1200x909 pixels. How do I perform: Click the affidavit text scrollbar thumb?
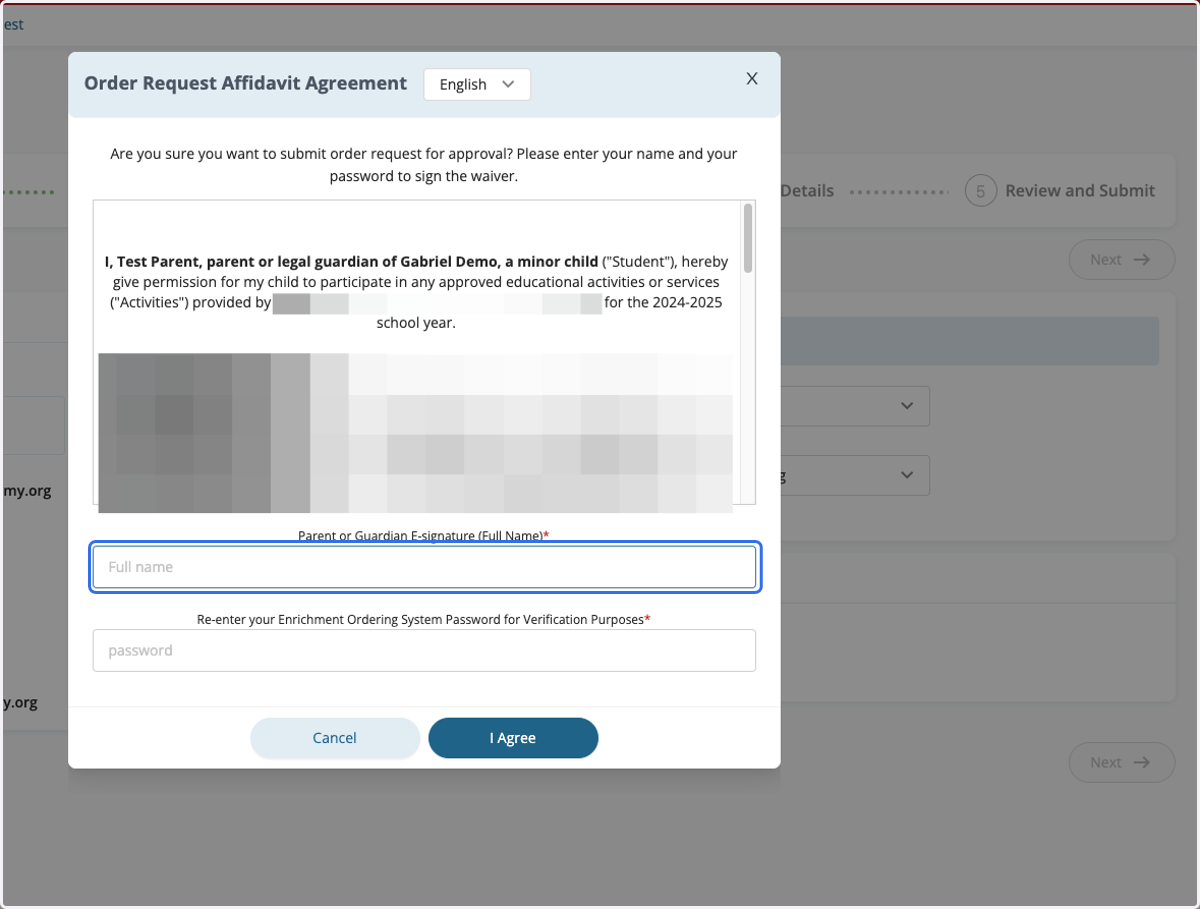tap(748, 239)
